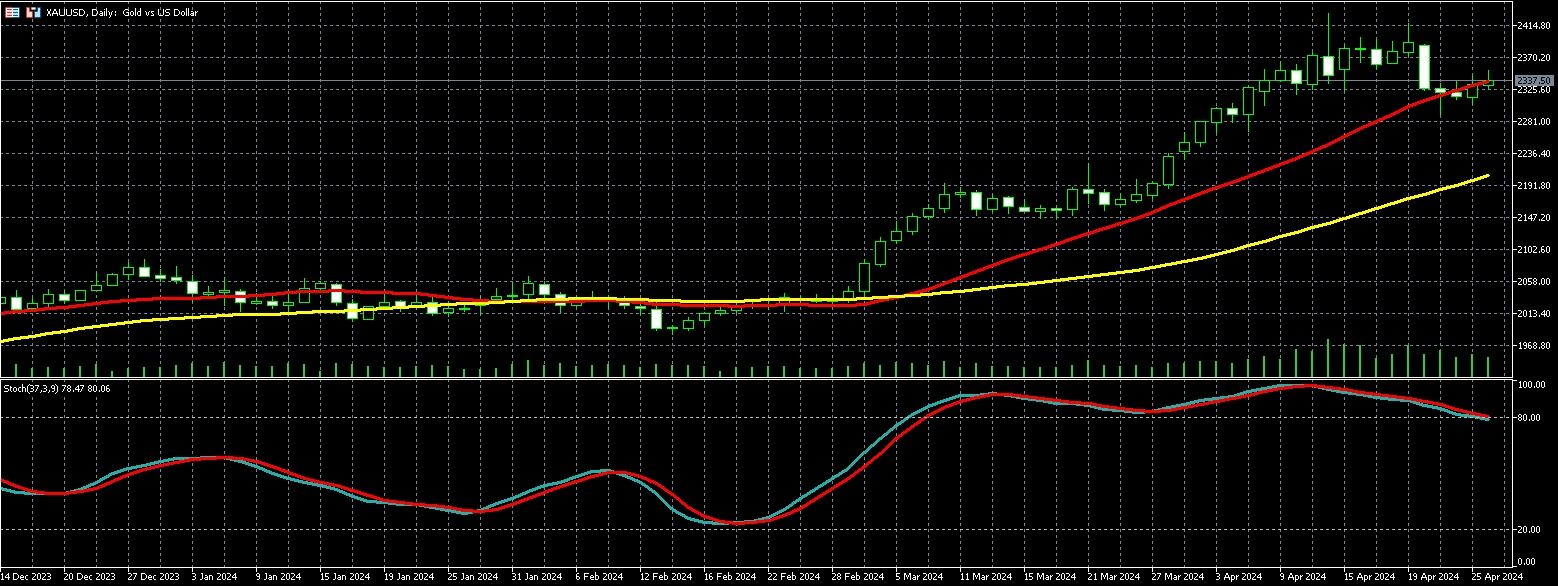
Task: Click the candle with the tallest upper wick
Action: click(x=1328, y=30)
